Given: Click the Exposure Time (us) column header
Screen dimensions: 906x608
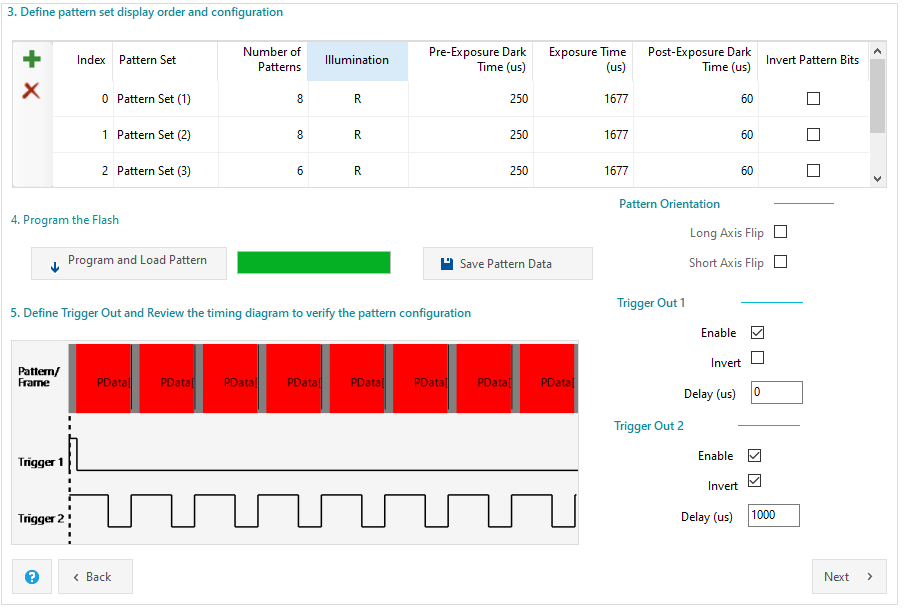Looking at the screenshot, I should (x=583, y=60).
